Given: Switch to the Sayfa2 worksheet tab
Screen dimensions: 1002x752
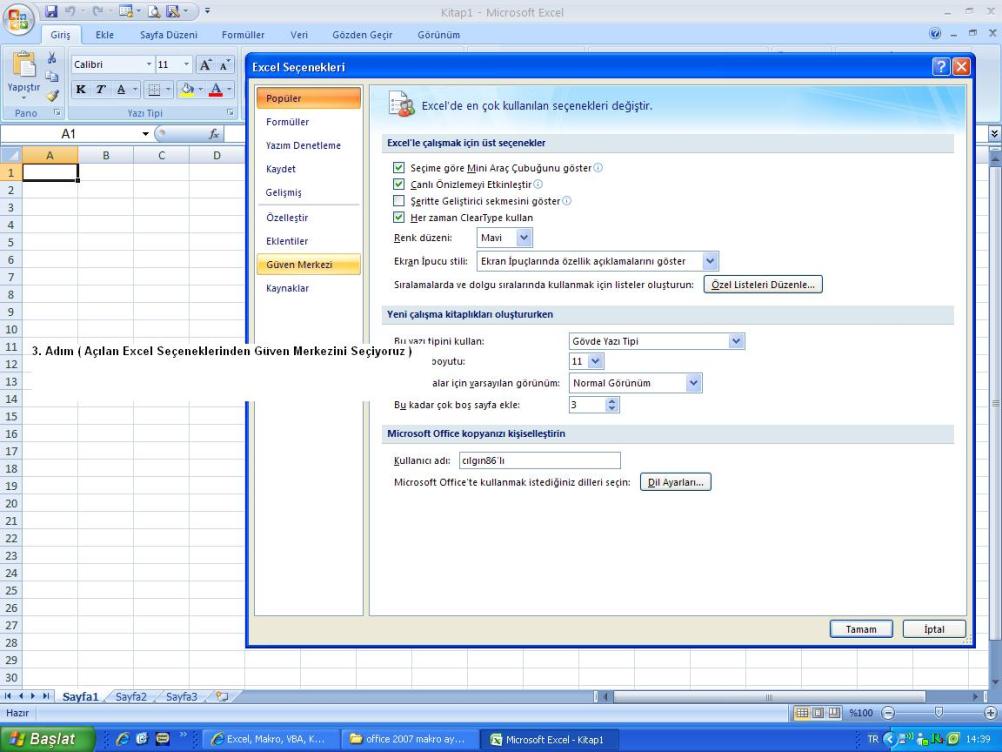Looking at the screenshot, I should point(131,696).
